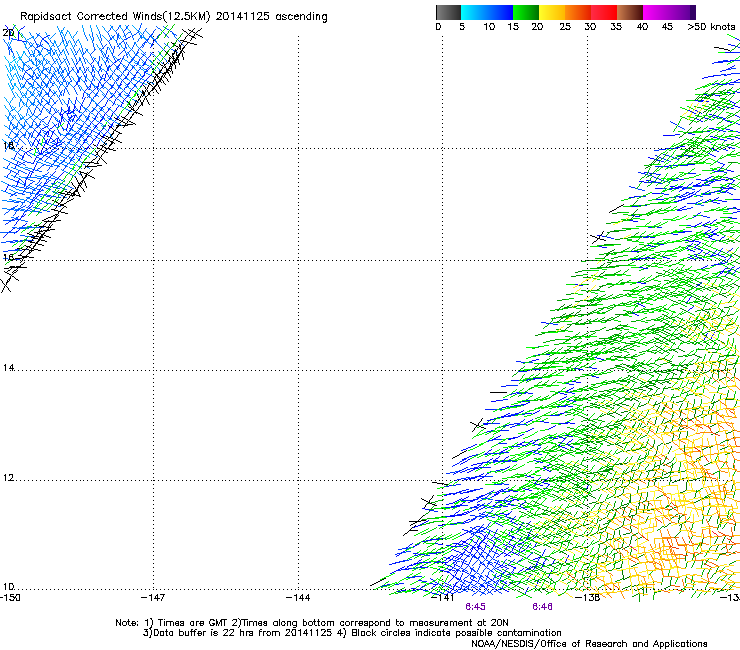Click the 'Data buffer is 22 hrs' note
The image size is (740, 650).
(204, 633)
